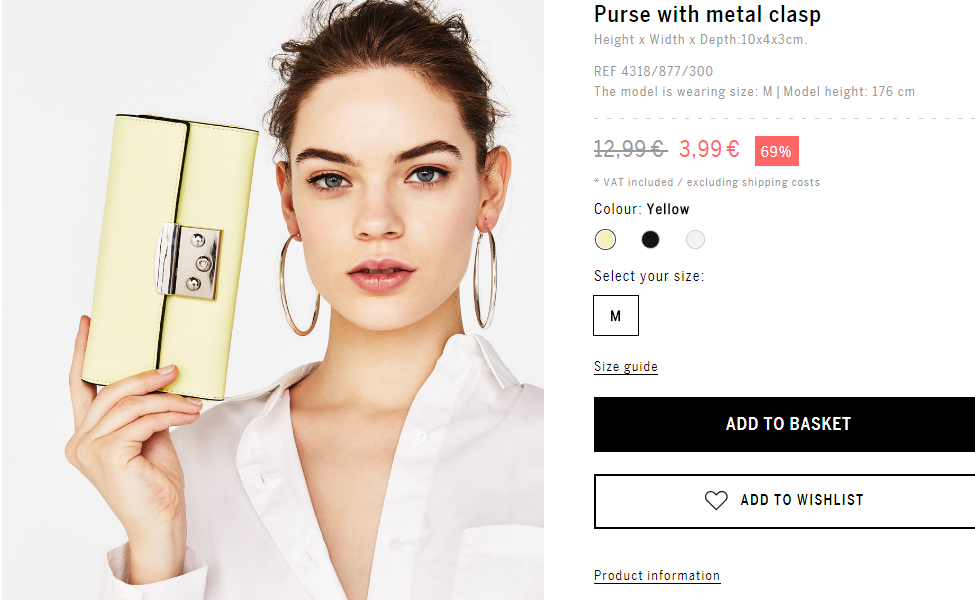Click the model size and height info line
Viewport: 975px width, 600px height.
[754, 92]
